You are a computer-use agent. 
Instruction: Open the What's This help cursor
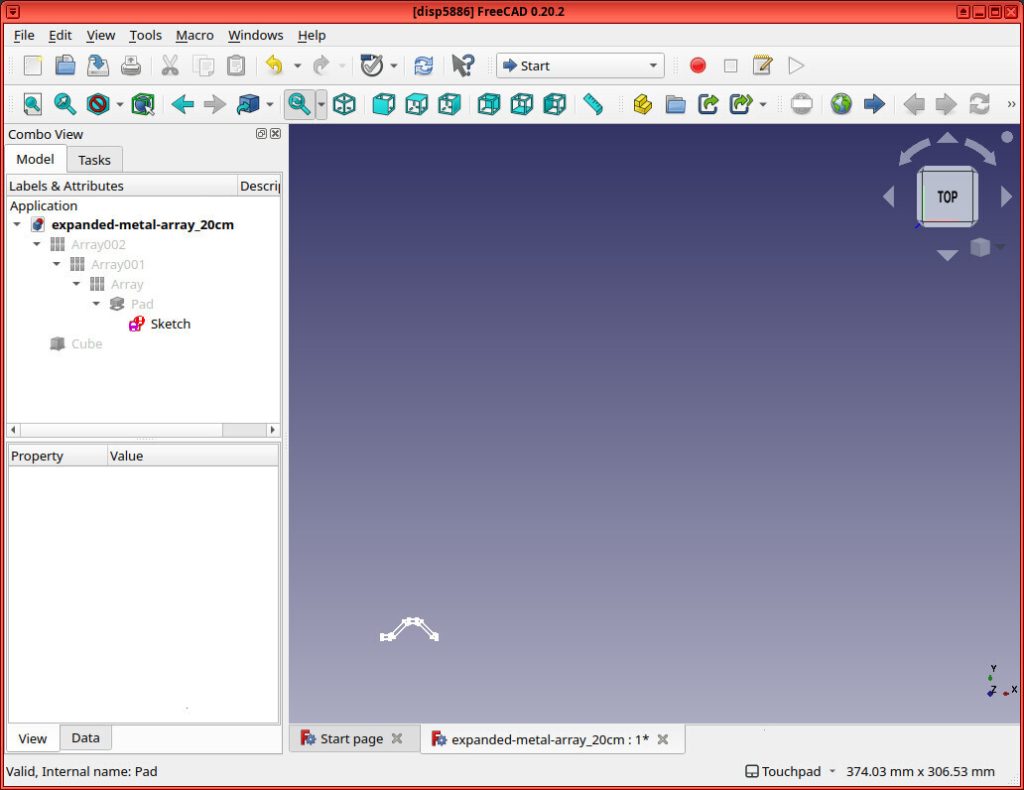click(x=461, y=65)
